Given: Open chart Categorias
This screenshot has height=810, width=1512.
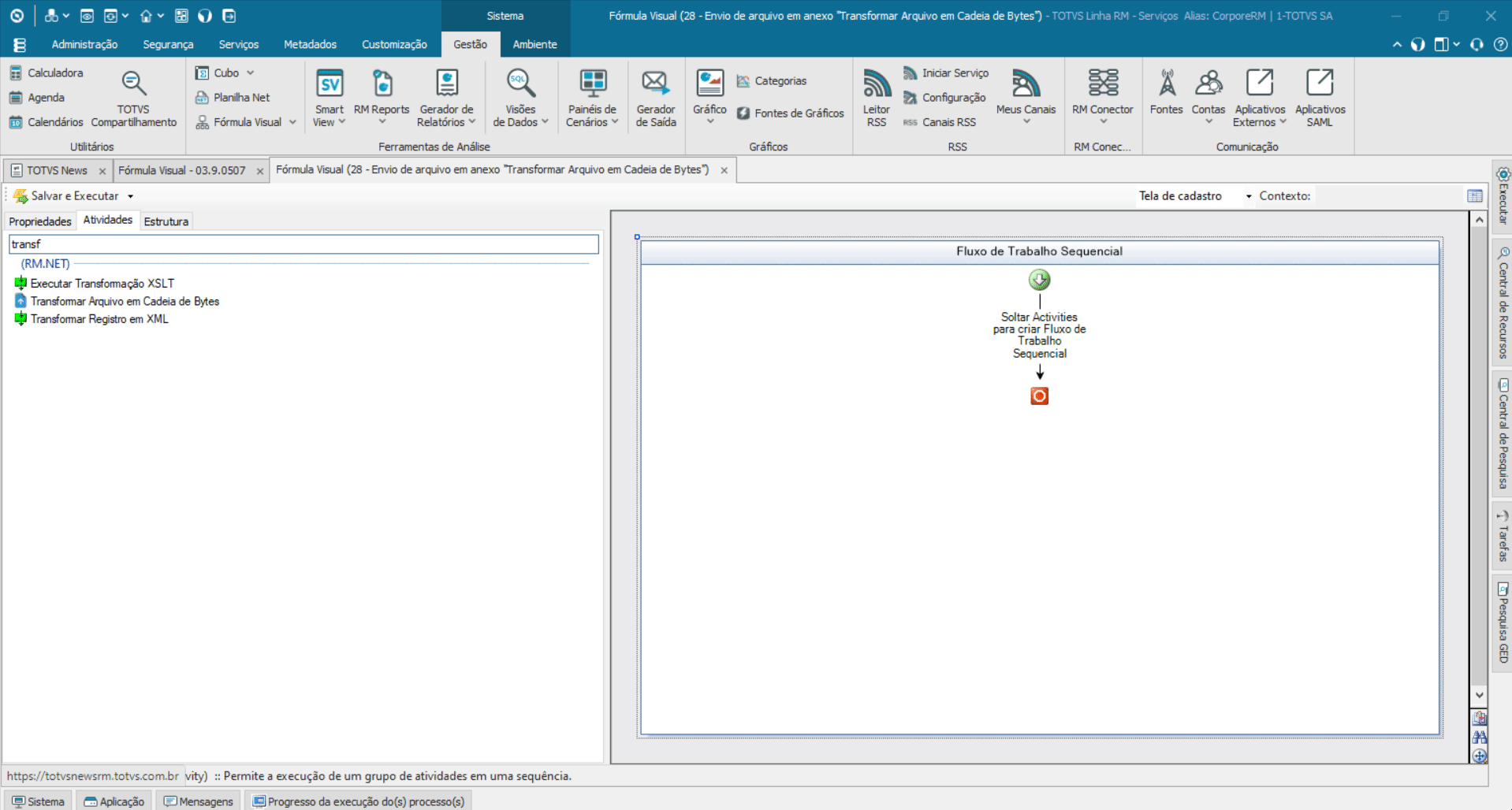Looking at the screenshot, I should (772, 81).
